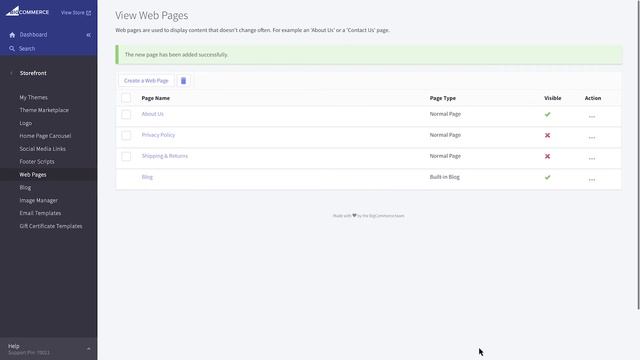
Task: Open My Themes menu item
Action: pyautogui.click(x=33, y=97)
